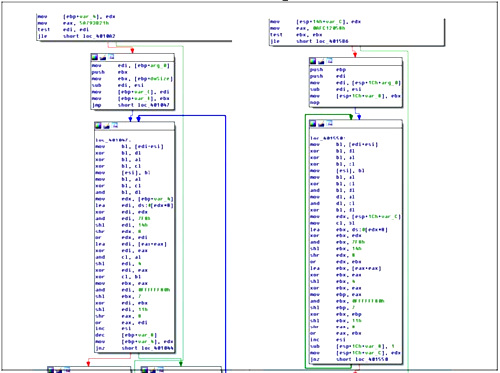500x373 pixels.
Task: Click the 'mov edi, [esp+1Ch+arg_0]' instruction
Action: [x=355, y=83]
